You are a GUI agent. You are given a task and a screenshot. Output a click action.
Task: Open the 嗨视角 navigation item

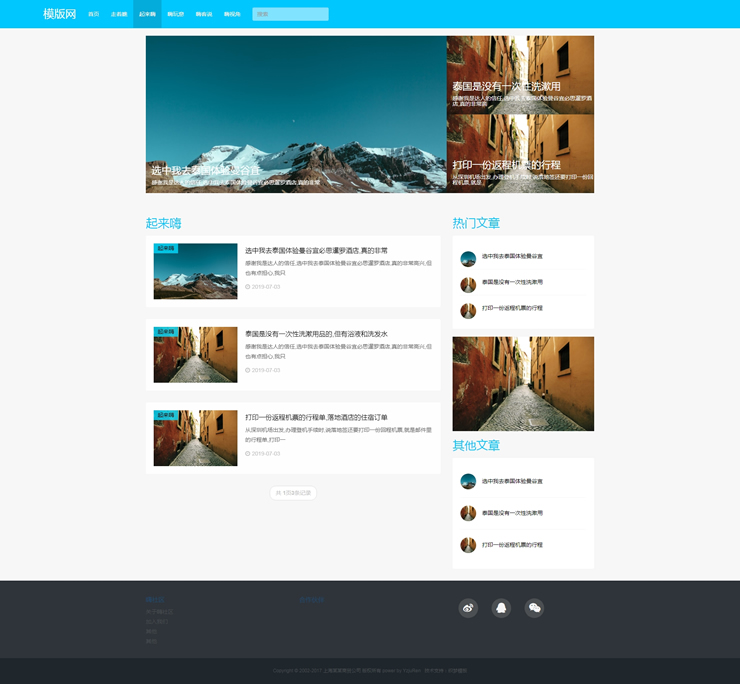tap(232, 15)
